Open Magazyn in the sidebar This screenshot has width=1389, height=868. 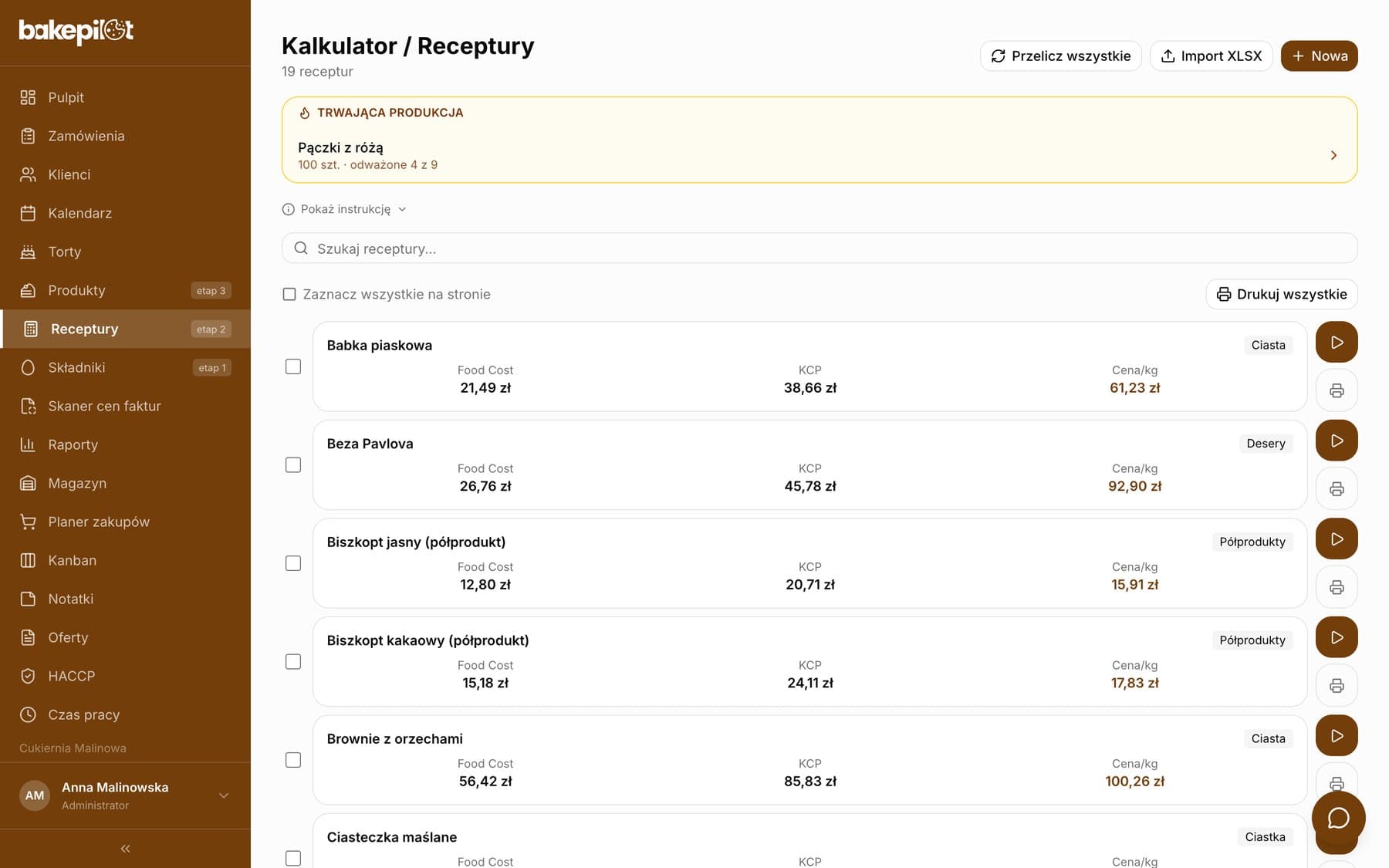point(125,483)
